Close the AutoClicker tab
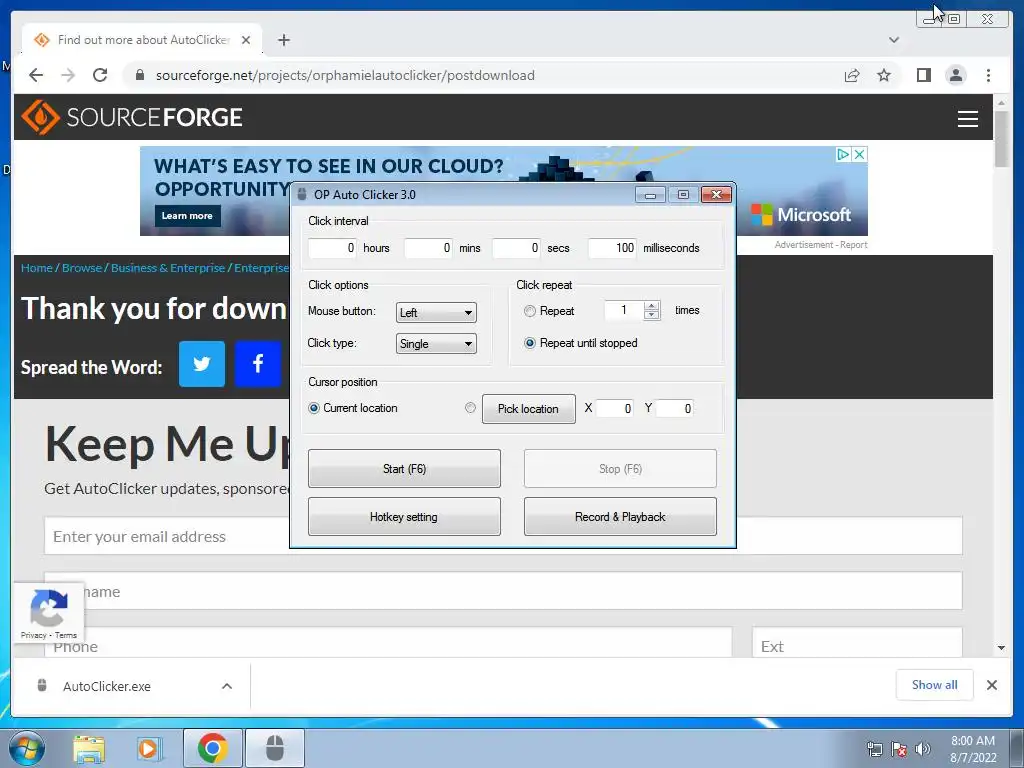The height and width of the screenshot is (768, 1024). click(246, 40)
